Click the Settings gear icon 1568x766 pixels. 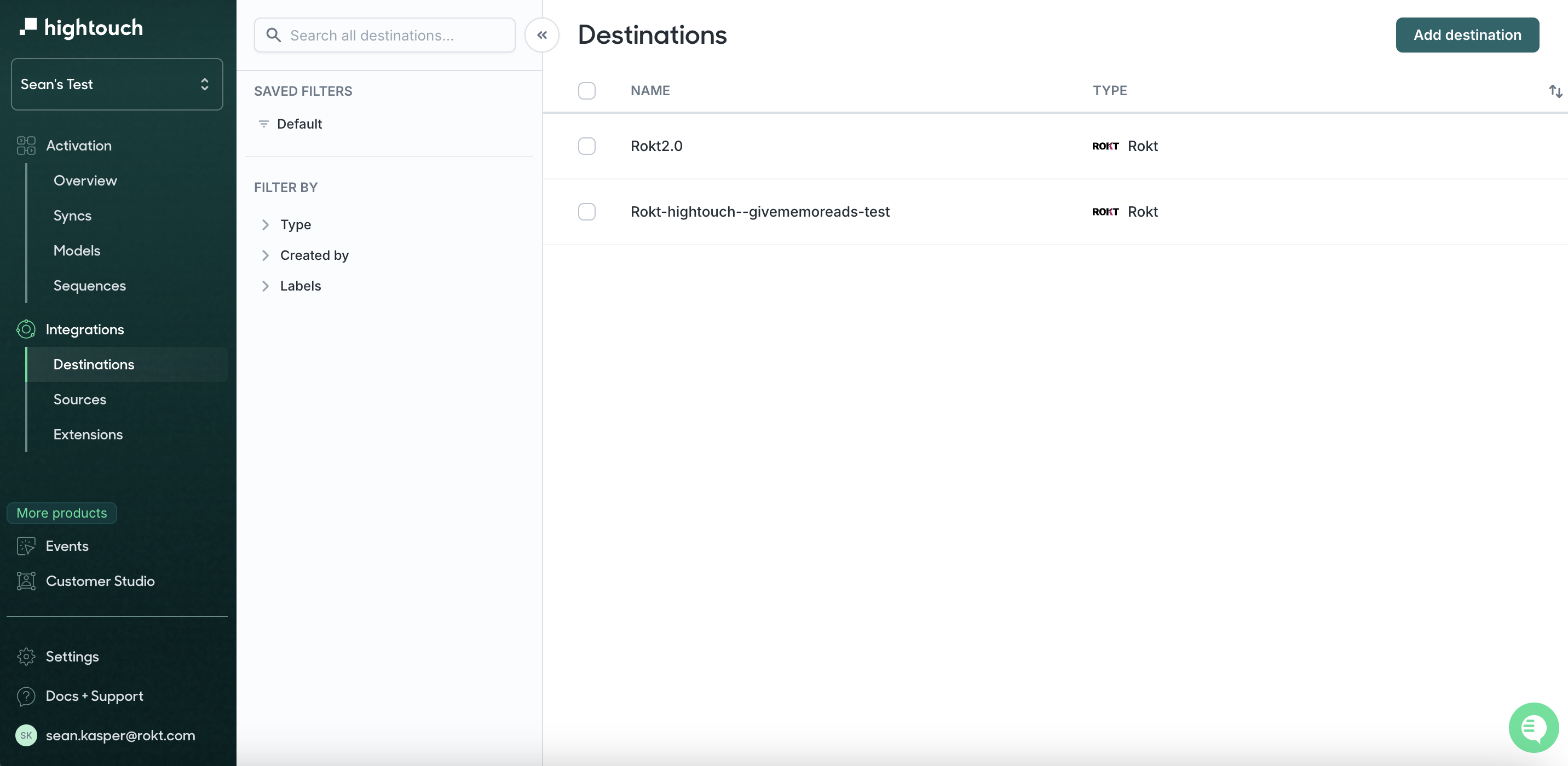point(26,657)
